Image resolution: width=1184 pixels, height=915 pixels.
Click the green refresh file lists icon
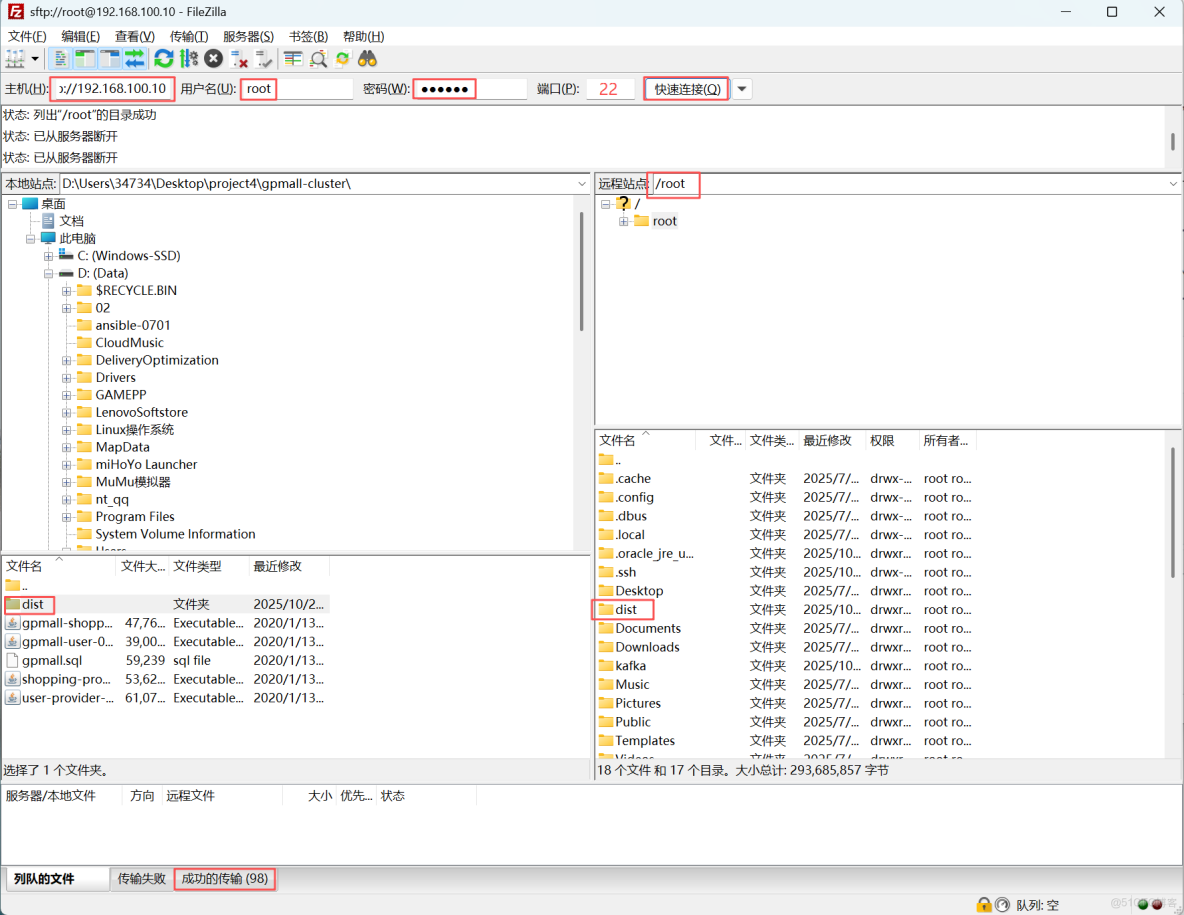(164, 59)
